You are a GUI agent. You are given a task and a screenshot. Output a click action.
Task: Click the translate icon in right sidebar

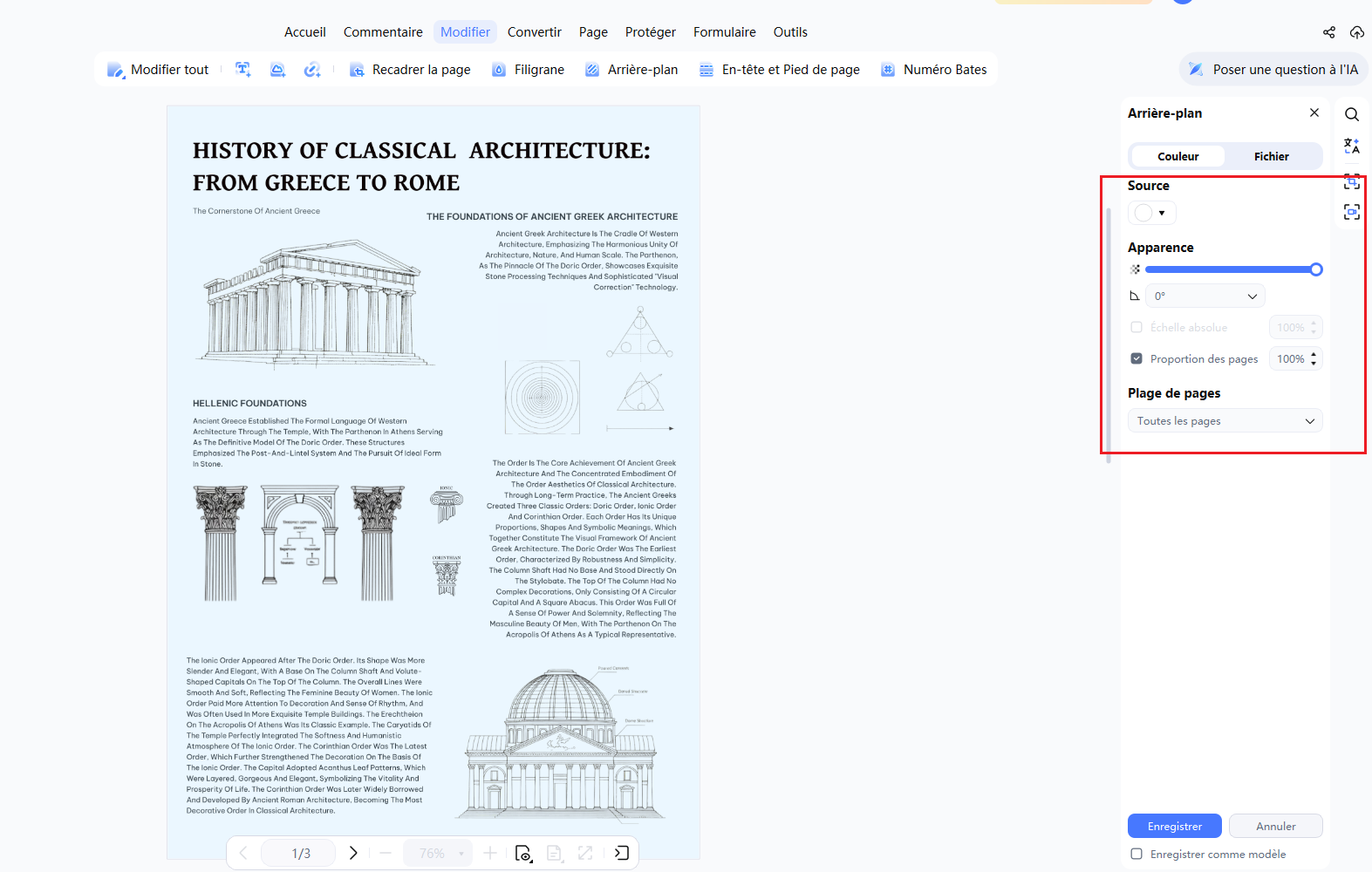[x=1351, y=146]
